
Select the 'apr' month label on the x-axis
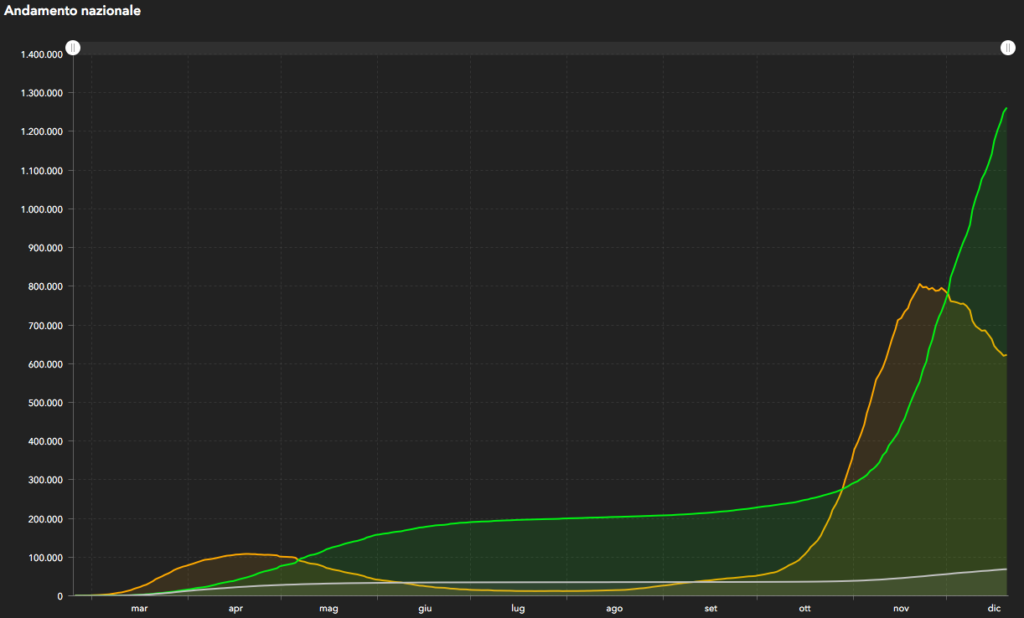tap(236, 608)
